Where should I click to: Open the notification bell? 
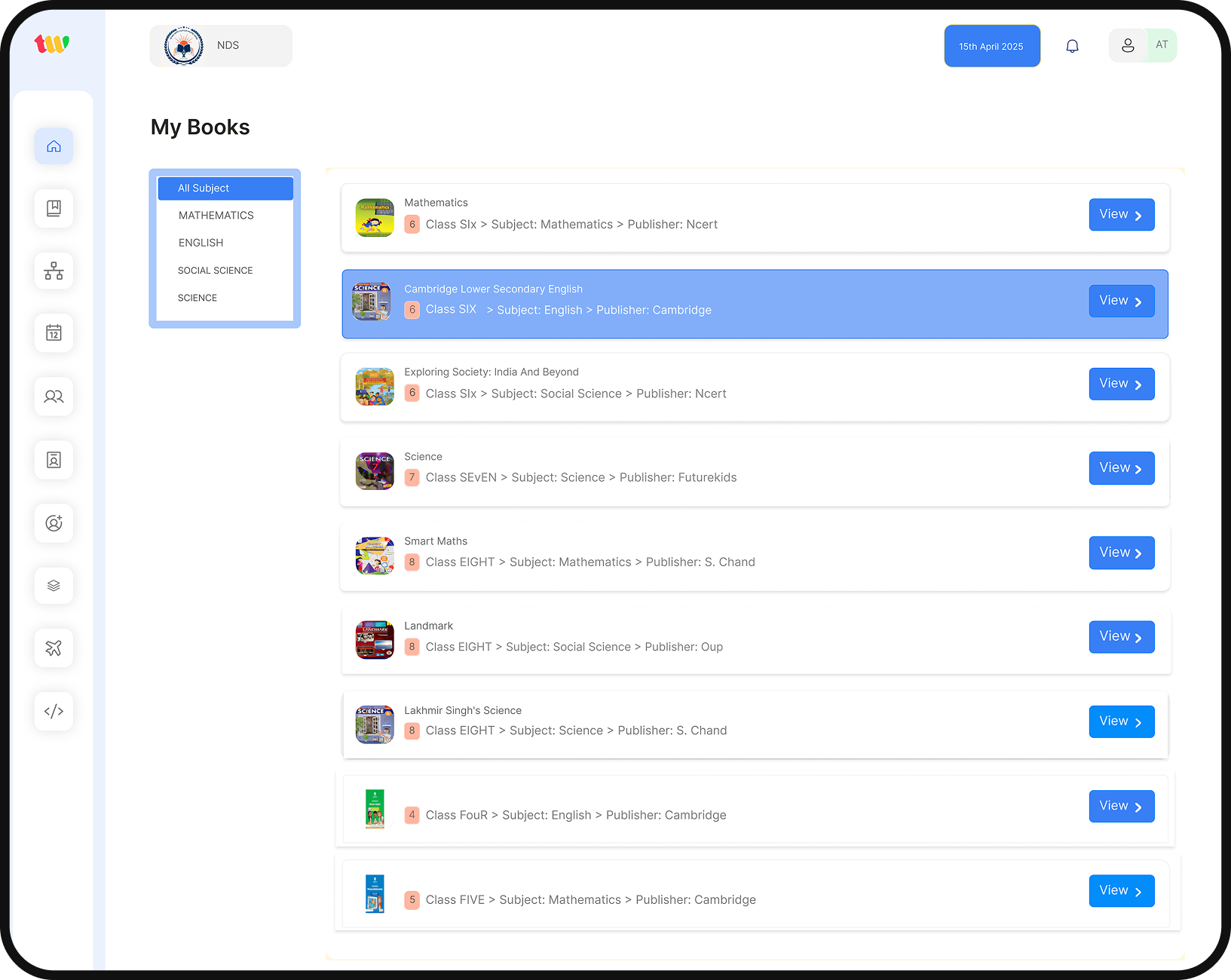[x=1072, y=45]
